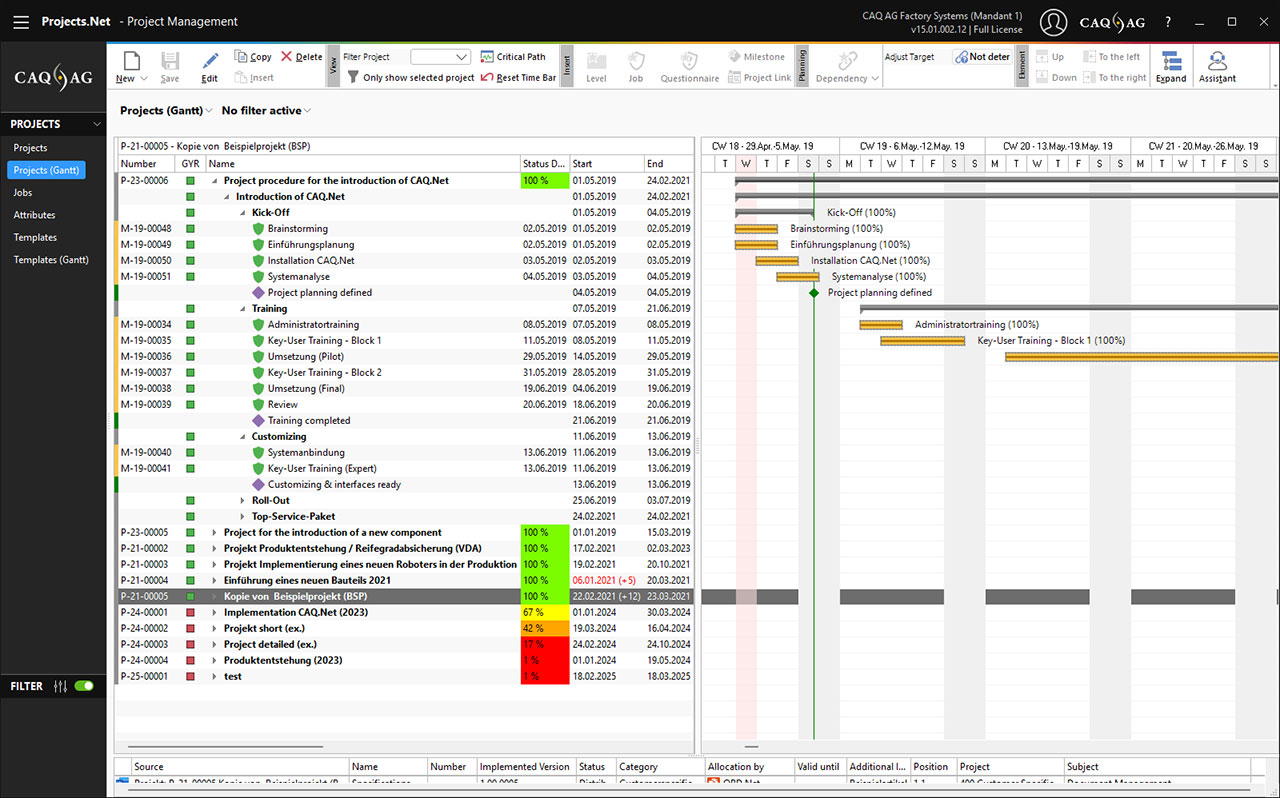The image size is (1280, 798).
Task: Collapse the Training group
Action: (242, 309)
